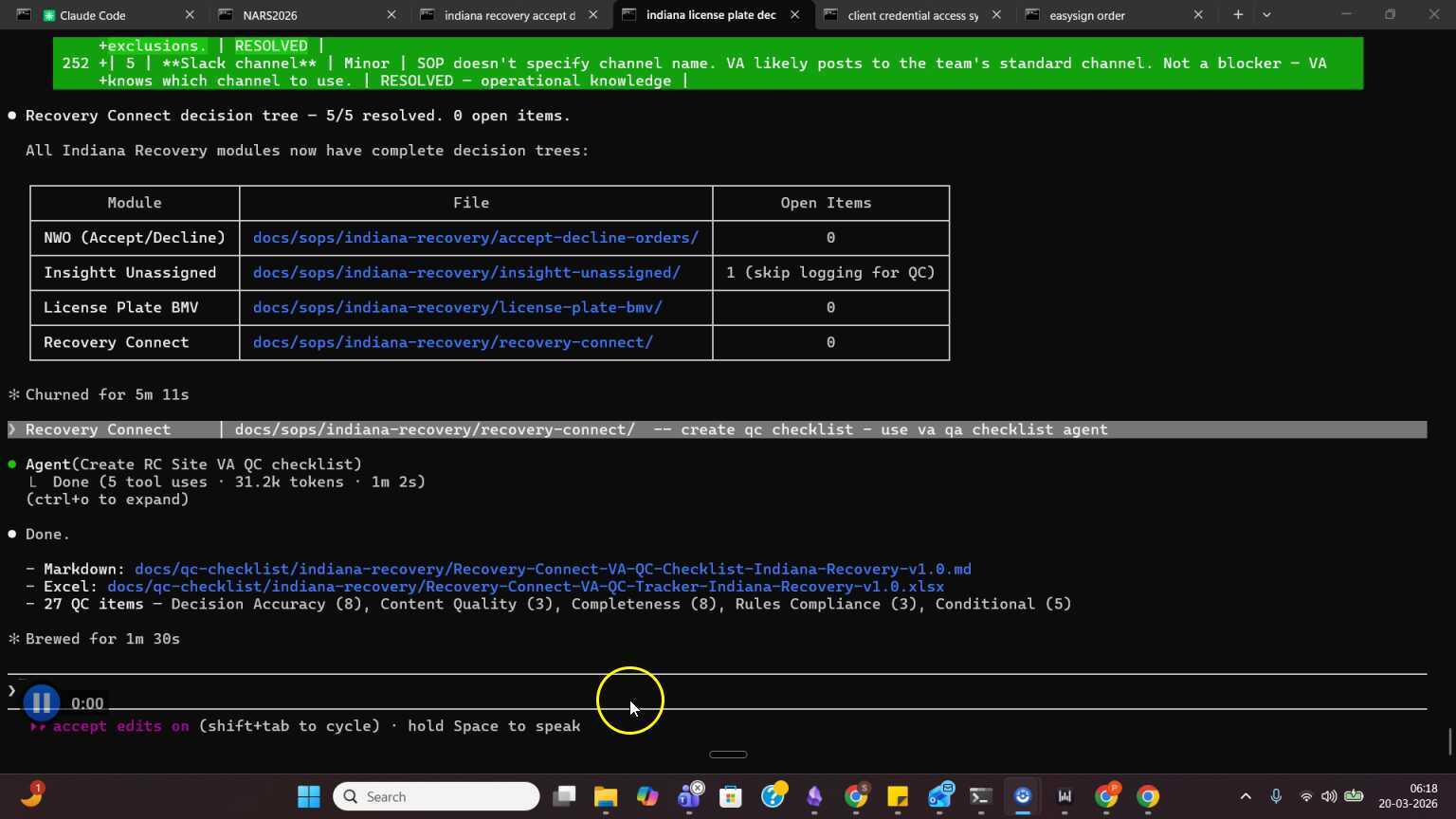Viewport: 1456px width, 819px height.
Task: Open Windows Start menu
Action: (x=308, y=796)
